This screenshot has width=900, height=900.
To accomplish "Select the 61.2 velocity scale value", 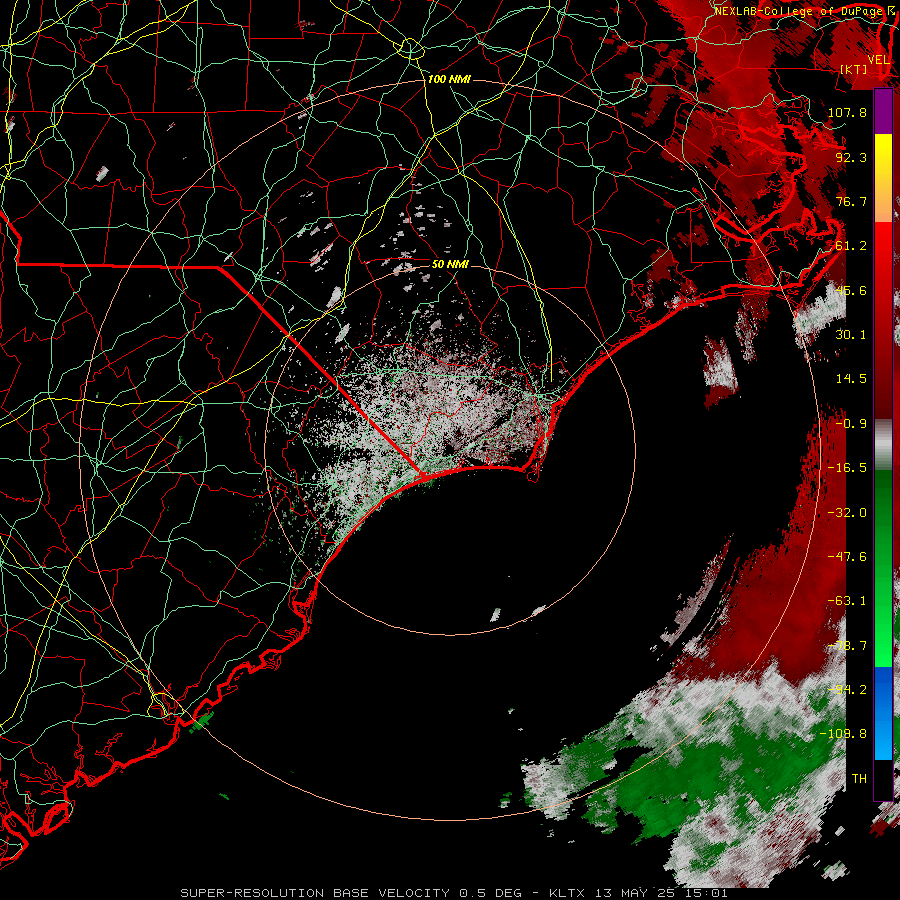I will (x=851, y=246).
